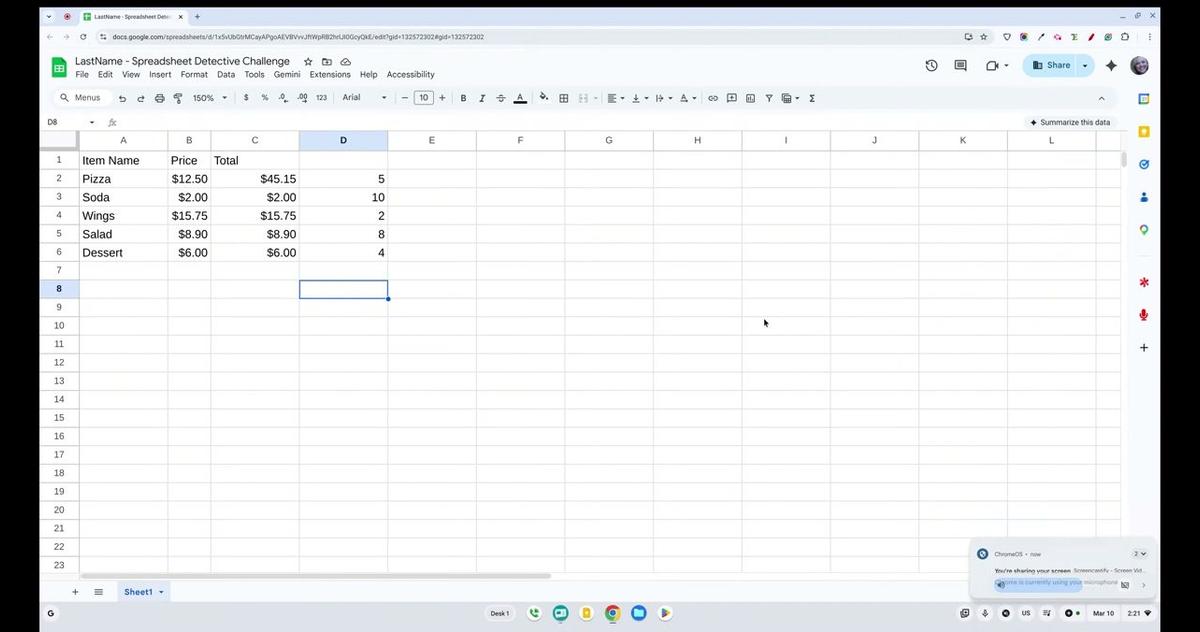1200x632 pixels.
Task: Open the comments panel icon
Action: (960, 66)
